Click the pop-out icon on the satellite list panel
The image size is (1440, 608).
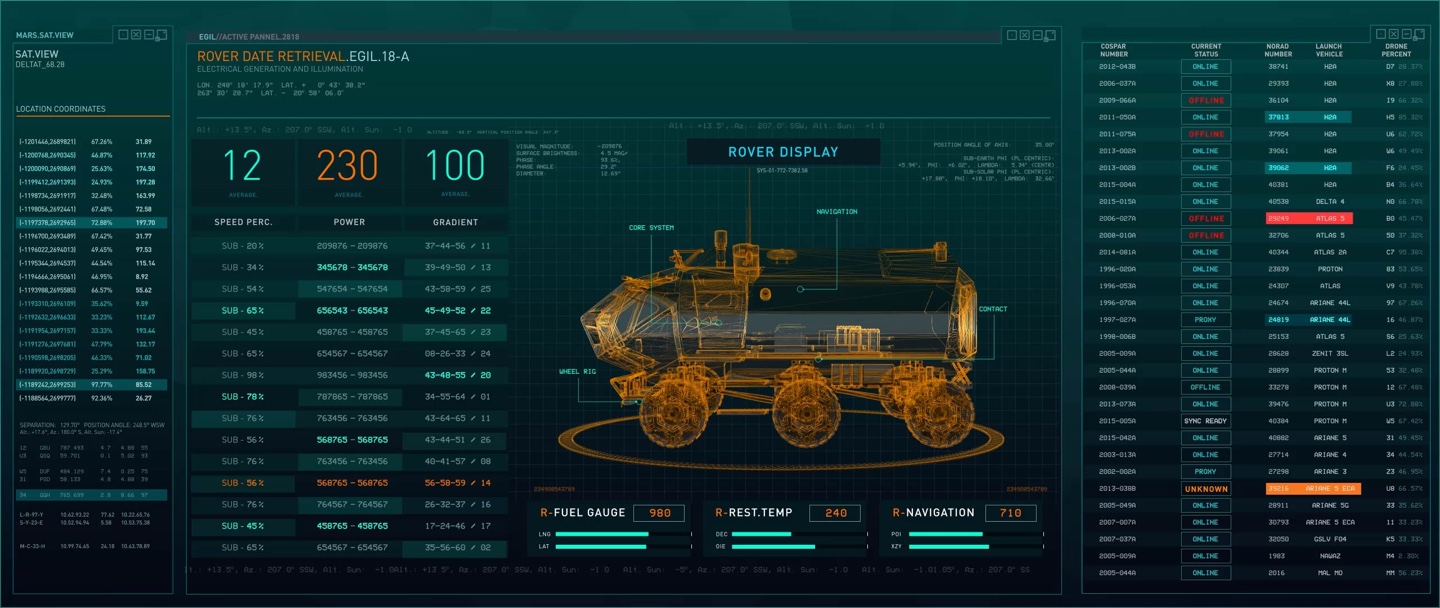point(1420,33)
